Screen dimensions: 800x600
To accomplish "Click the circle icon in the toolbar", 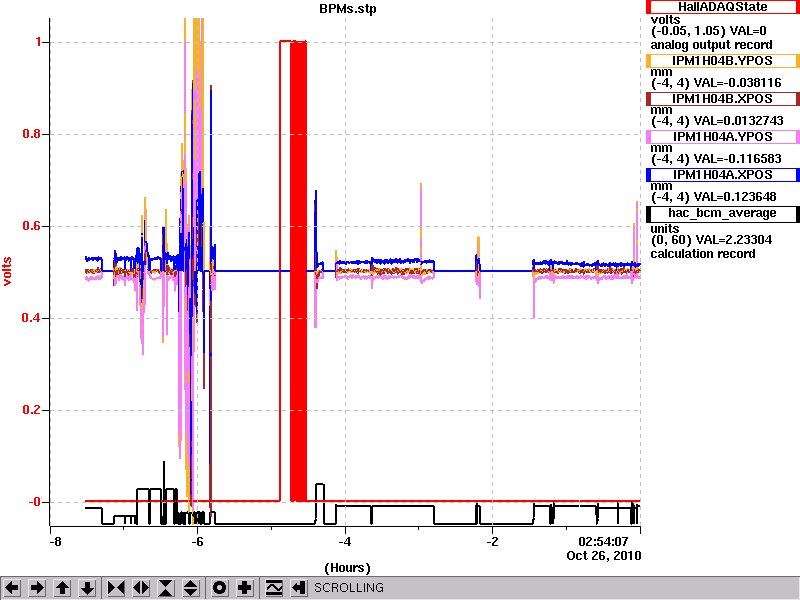I will (x=220, y=588).
